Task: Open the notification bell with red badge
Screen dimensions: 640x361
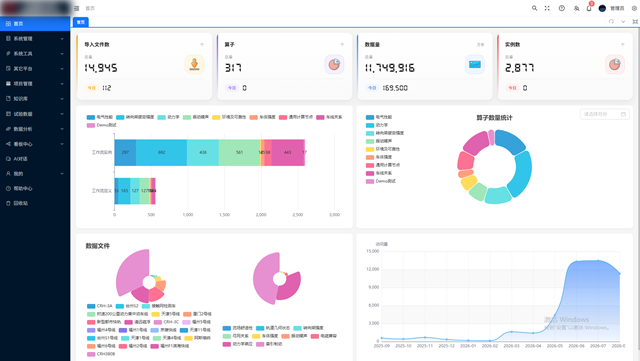Action: [589, 8]
